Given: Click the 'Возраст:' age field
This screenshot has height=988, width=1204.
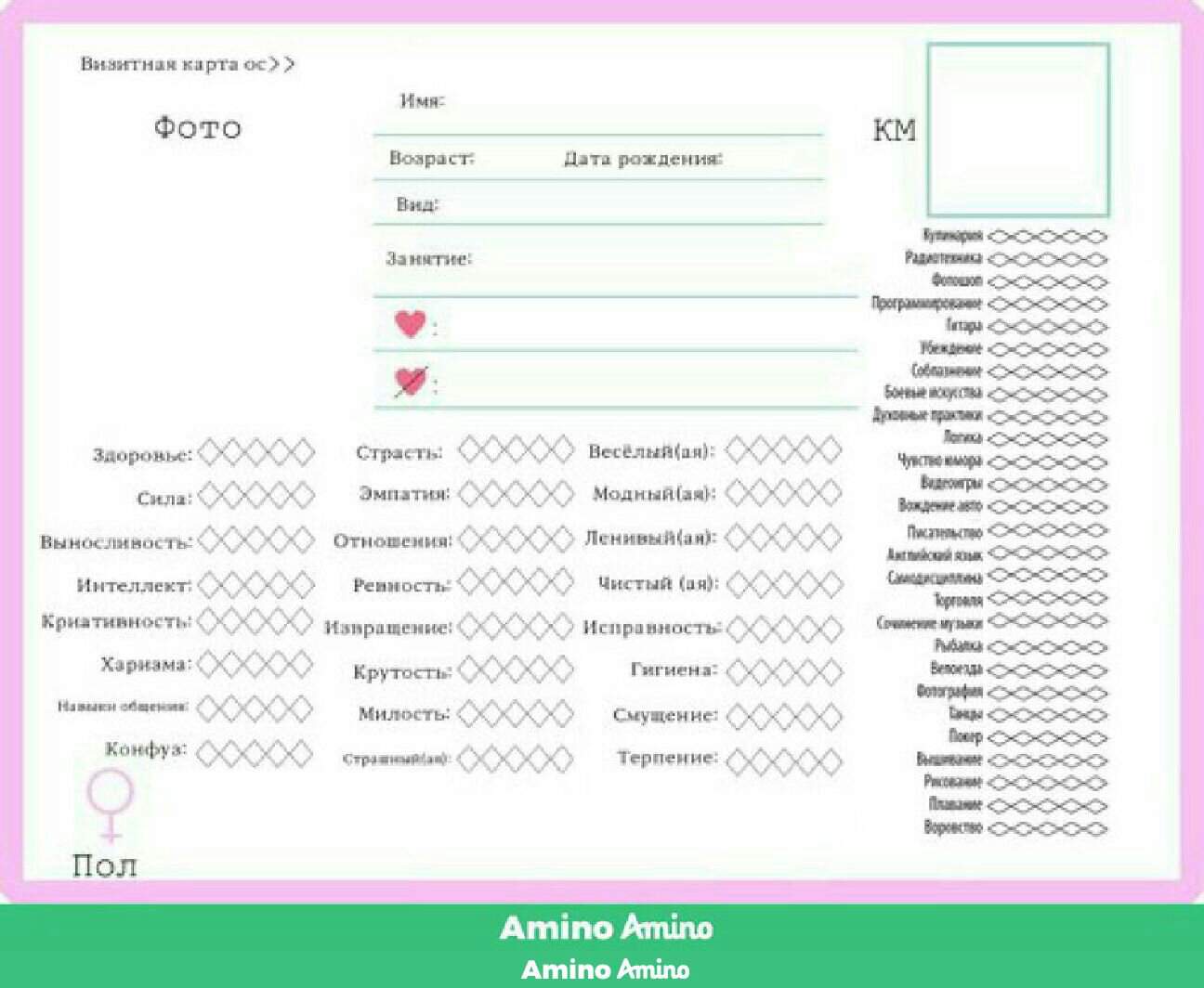Looking at the screenshot, I should pyautogui.click(x=431, y=159).
